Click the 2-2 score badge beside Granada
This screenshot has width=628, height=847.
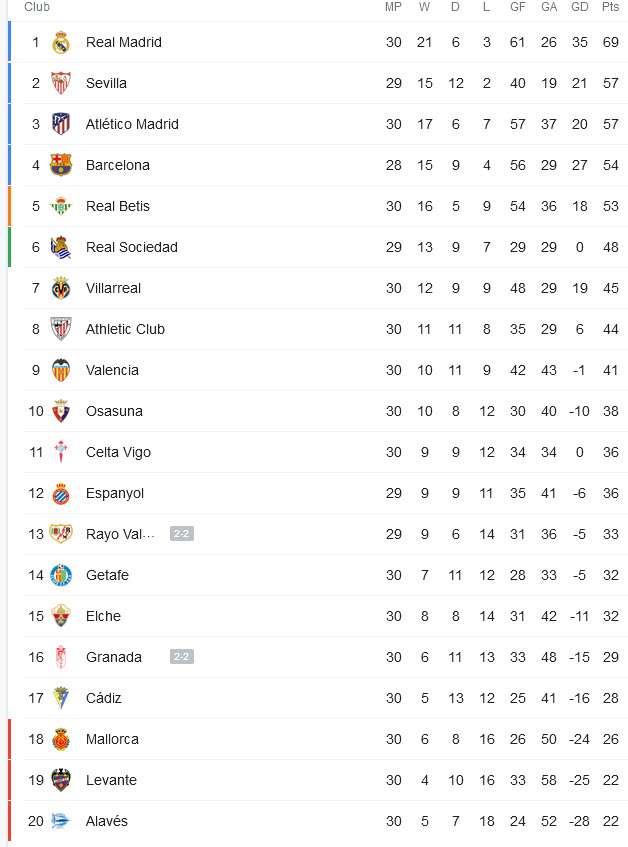[x=182, y=657]
